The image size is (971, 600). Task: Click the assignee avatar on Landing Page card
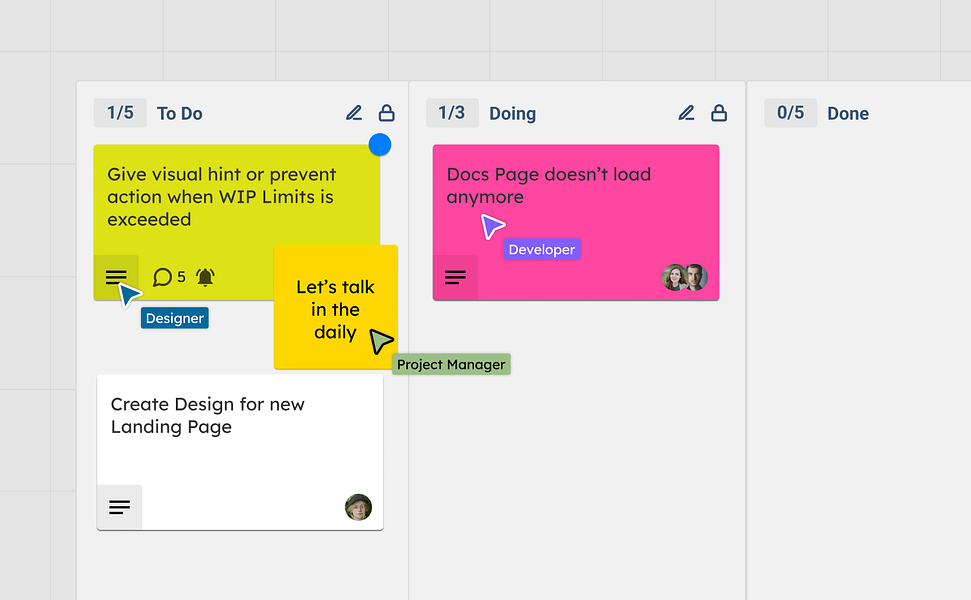click(359, 507)
